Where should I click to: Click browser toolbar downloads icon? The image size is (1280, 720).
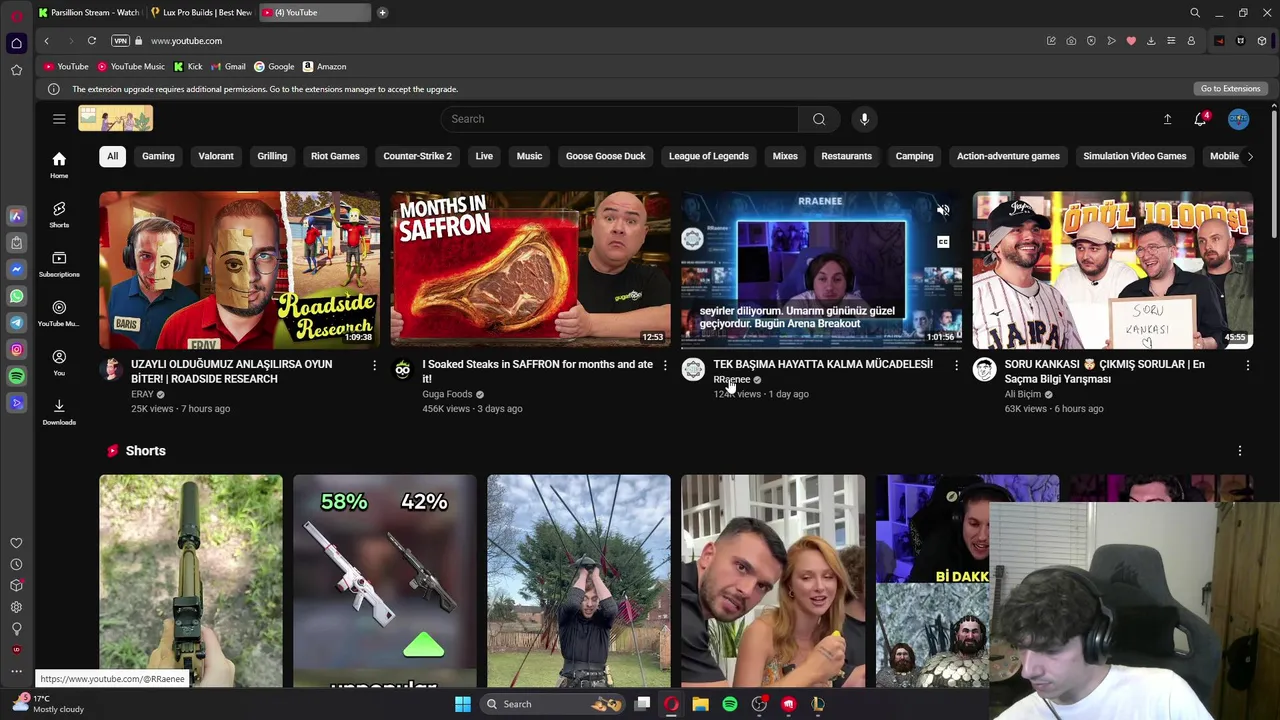tap(1151, 41)
